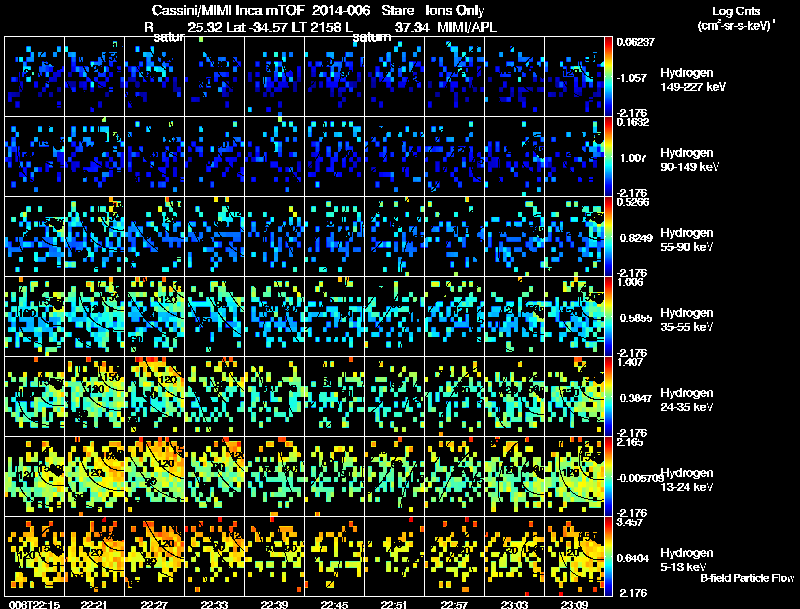800x609 pixels.
Task: Click the 2.165 maximum value of the 13-24 keV scale
Action: point(628,442)
